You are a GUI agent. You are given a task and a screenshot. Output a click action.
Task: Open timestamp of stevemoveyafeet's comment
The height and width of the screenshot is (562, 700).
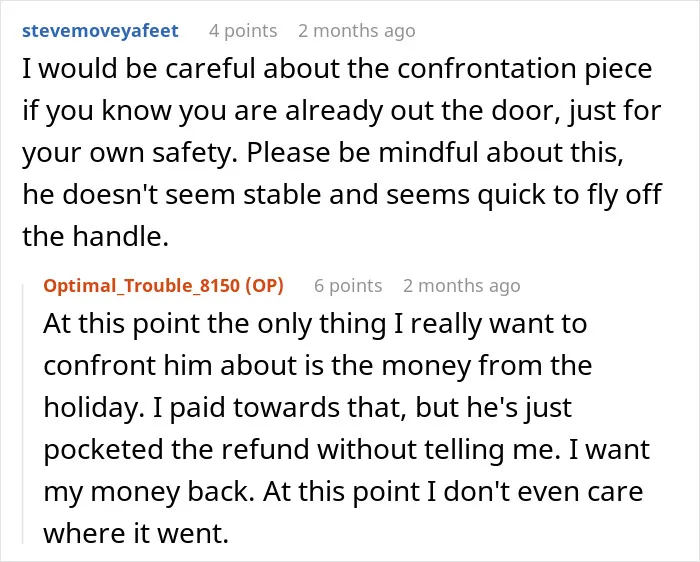pyautogui.click(x=357, y=31)
